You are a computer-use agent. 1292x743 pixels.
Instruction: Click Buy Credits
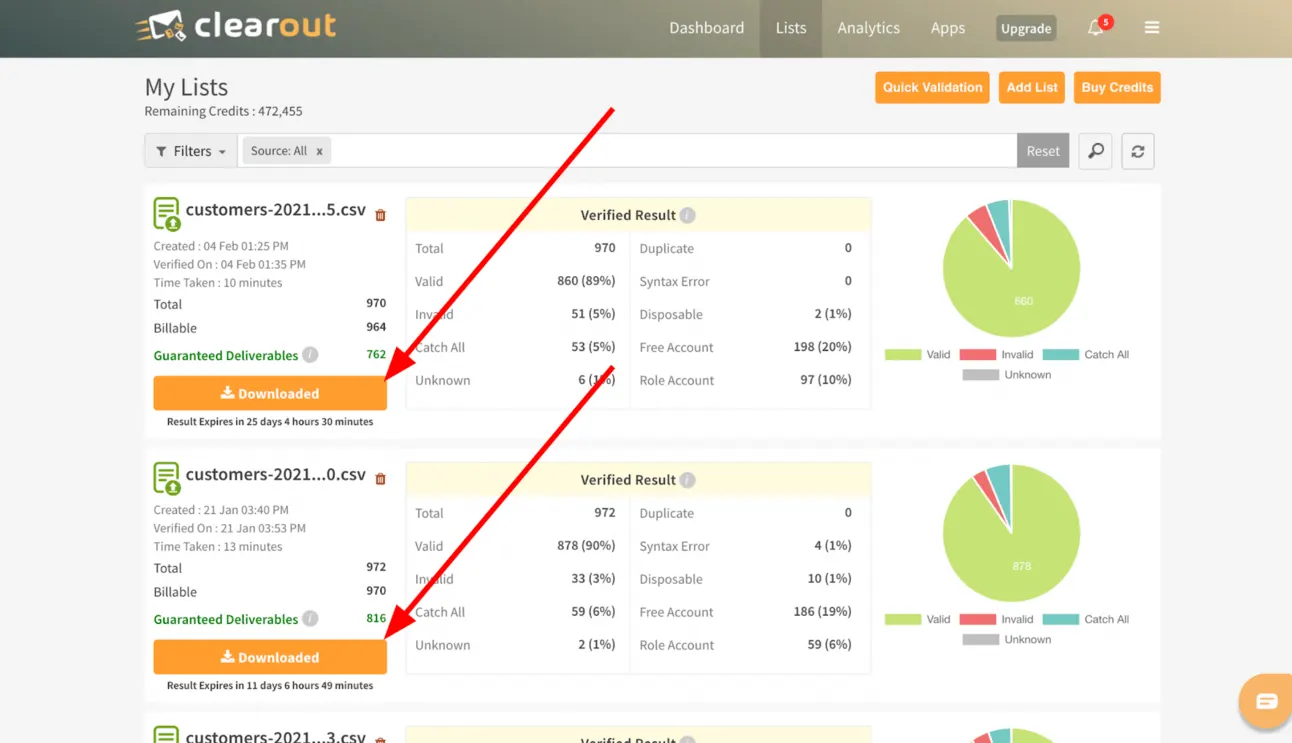click(x=1117, y=87)
